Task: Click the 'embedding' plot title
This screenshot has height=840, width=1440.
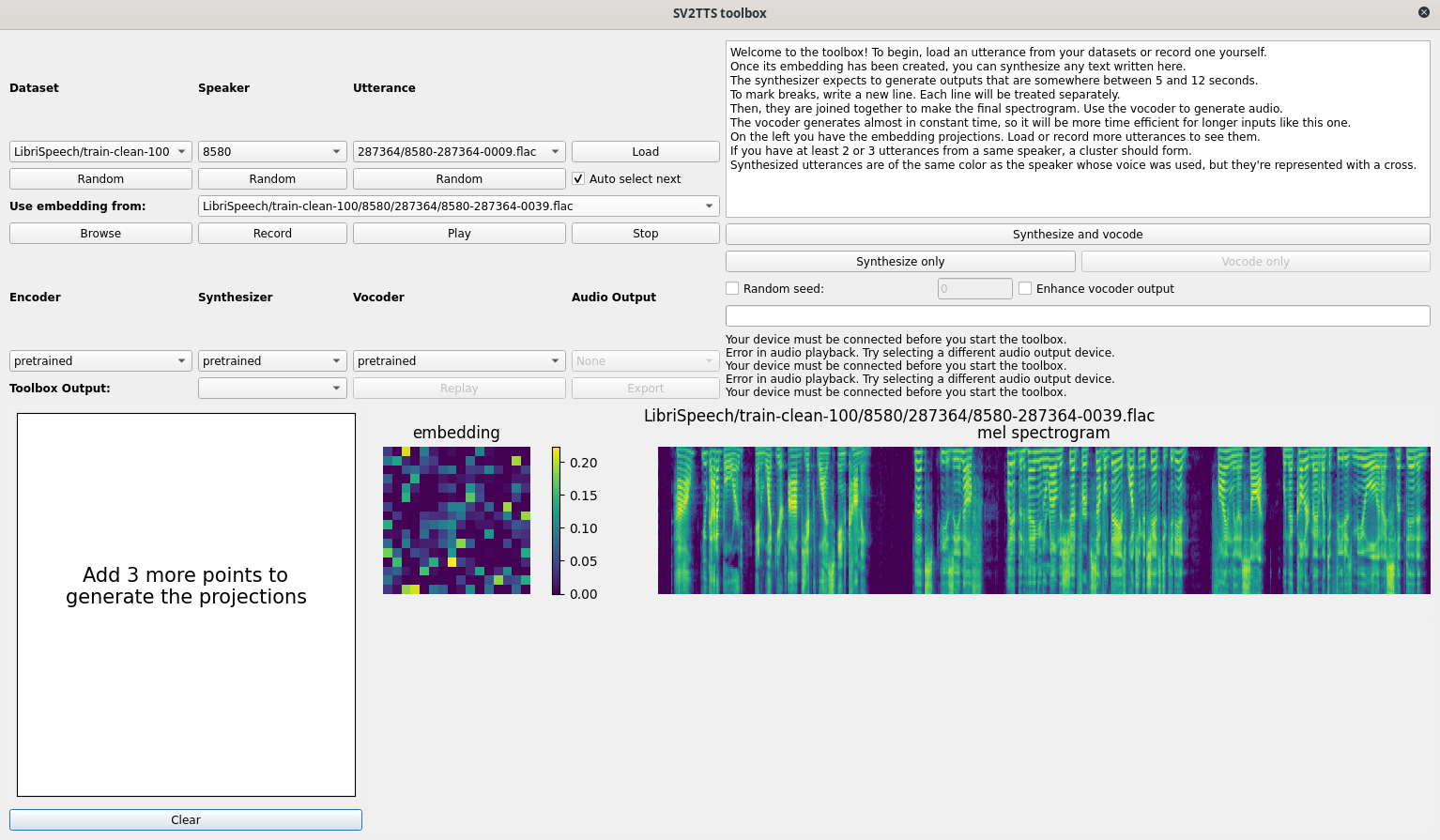Action: coord(456,433)
